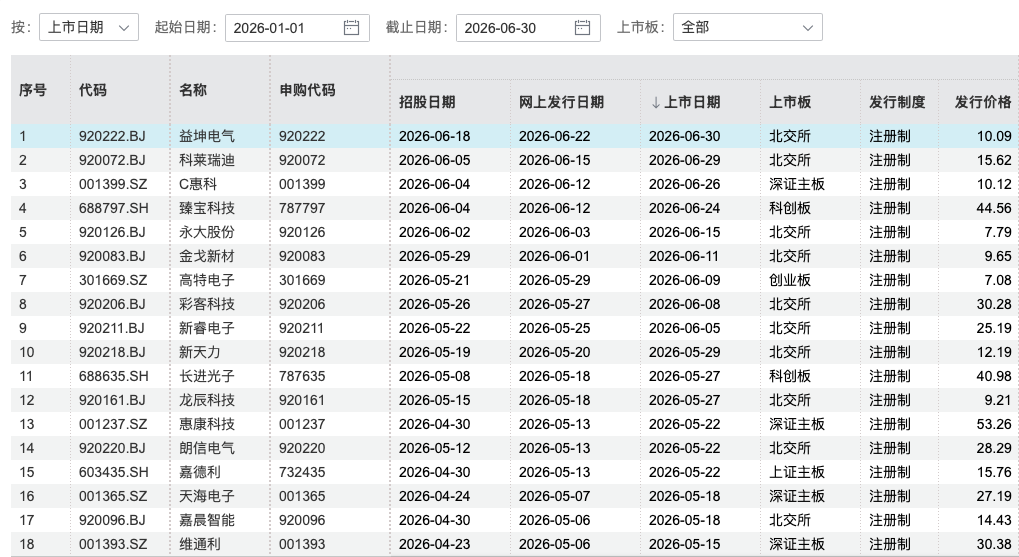Viewport: 1019px width, 557px height.
Task: Select stock code 920222.BJ
Action: (112, 136)
